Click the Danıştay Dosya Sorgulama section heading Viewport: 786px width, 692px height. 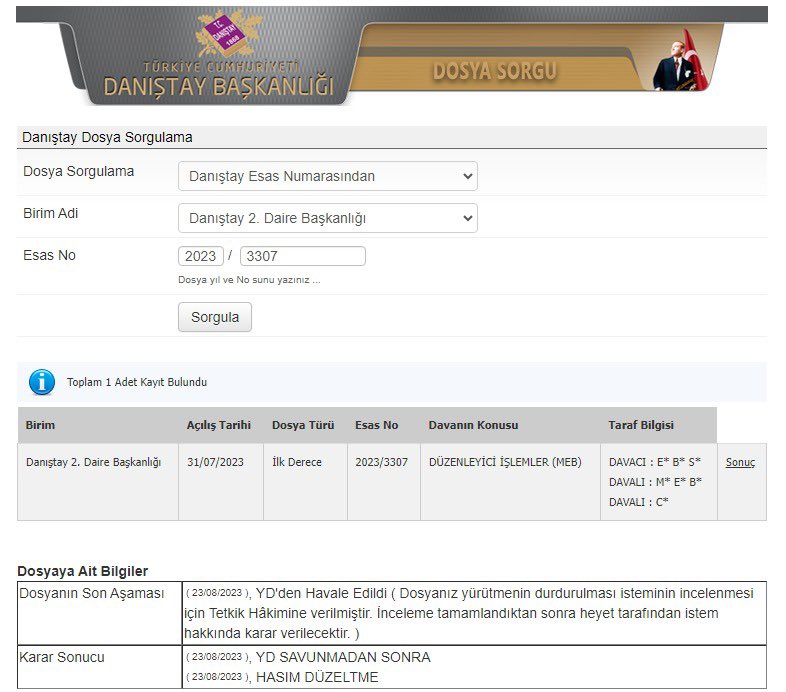[x=107, y=137]
